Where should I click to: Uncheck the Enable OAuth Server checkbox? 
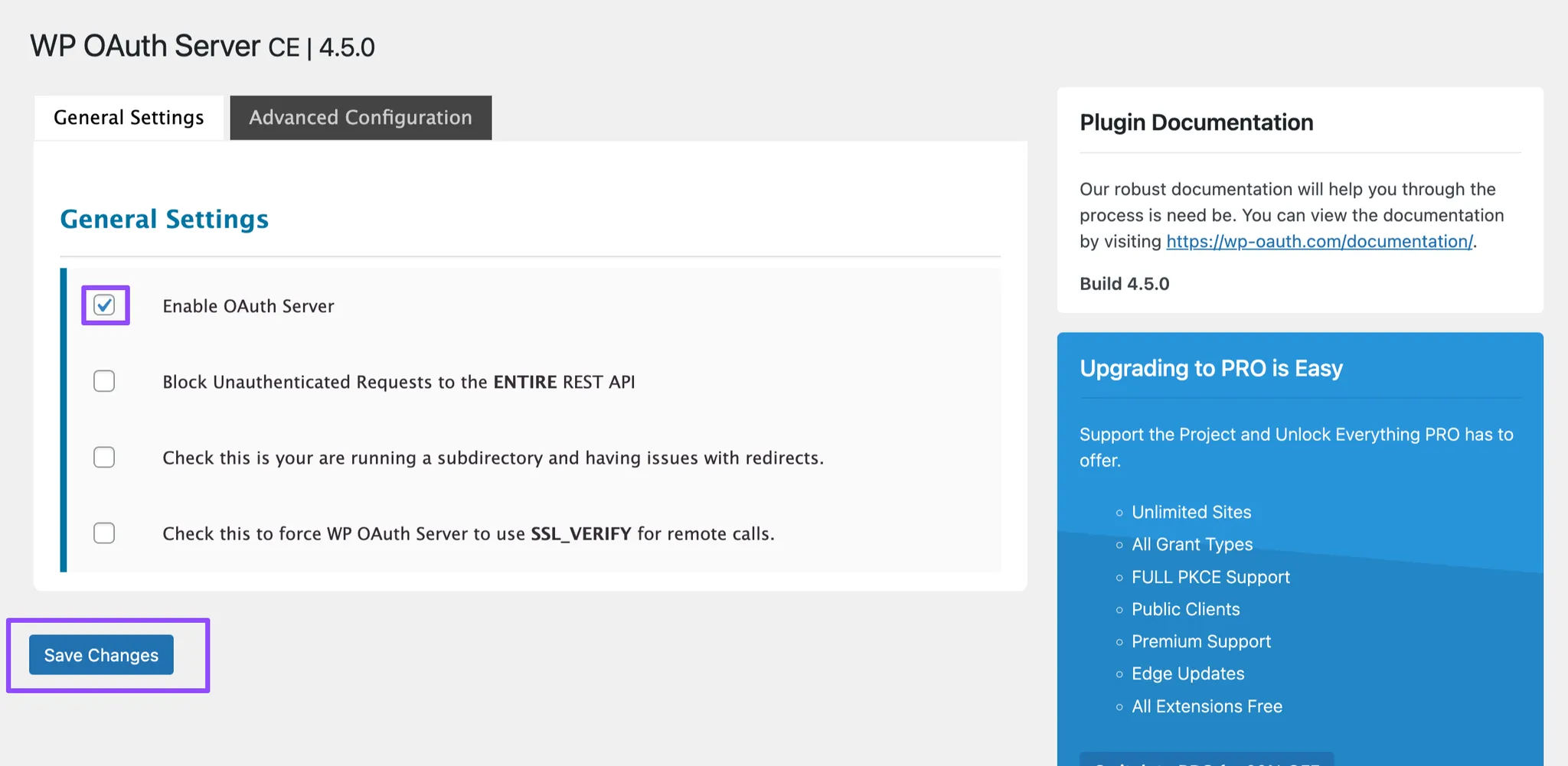(104, 305)
